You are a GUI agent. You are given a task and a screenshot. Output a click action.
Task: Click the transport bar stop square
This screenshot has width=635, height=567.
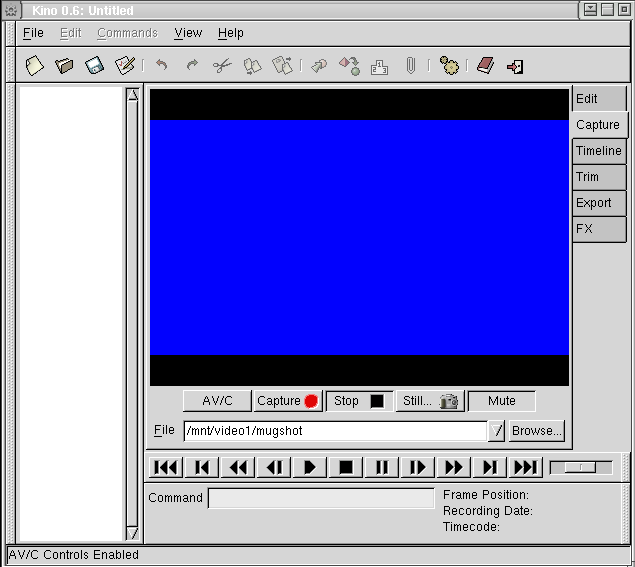point(345,467)
